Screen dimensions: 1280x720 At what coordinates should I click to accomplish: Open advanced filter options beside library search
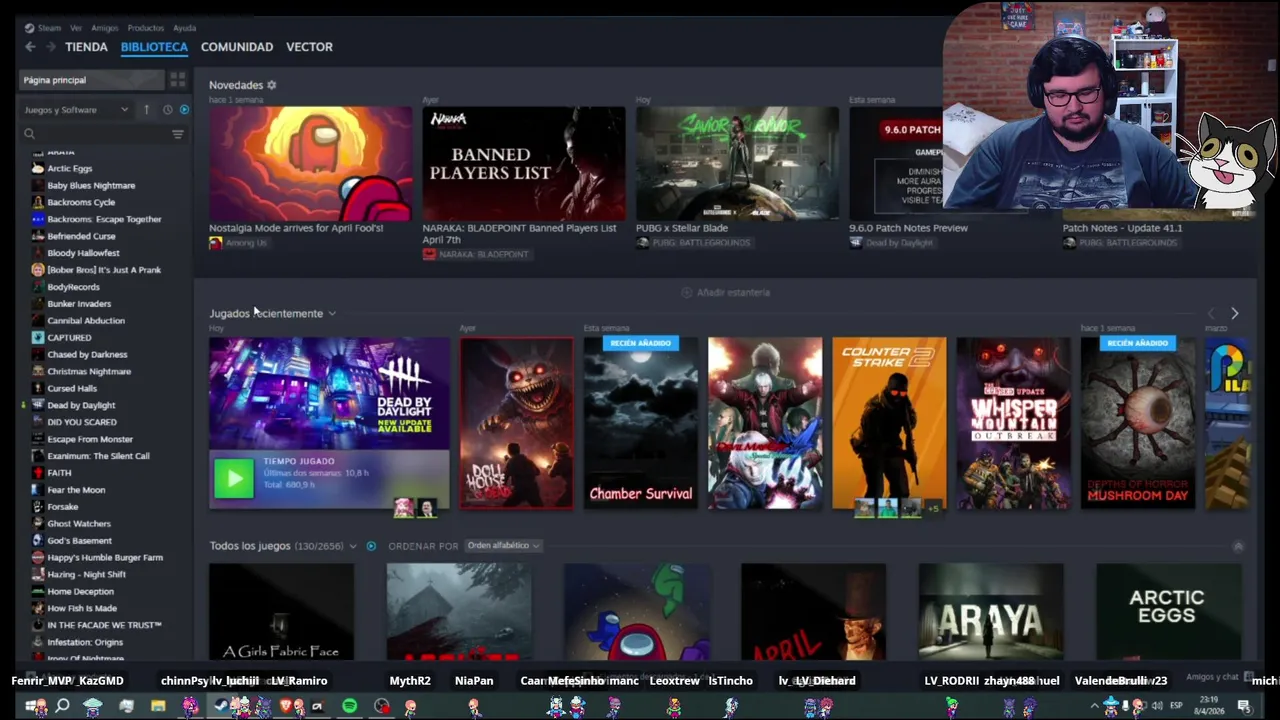pyautogui.click(x=178, y=134)
